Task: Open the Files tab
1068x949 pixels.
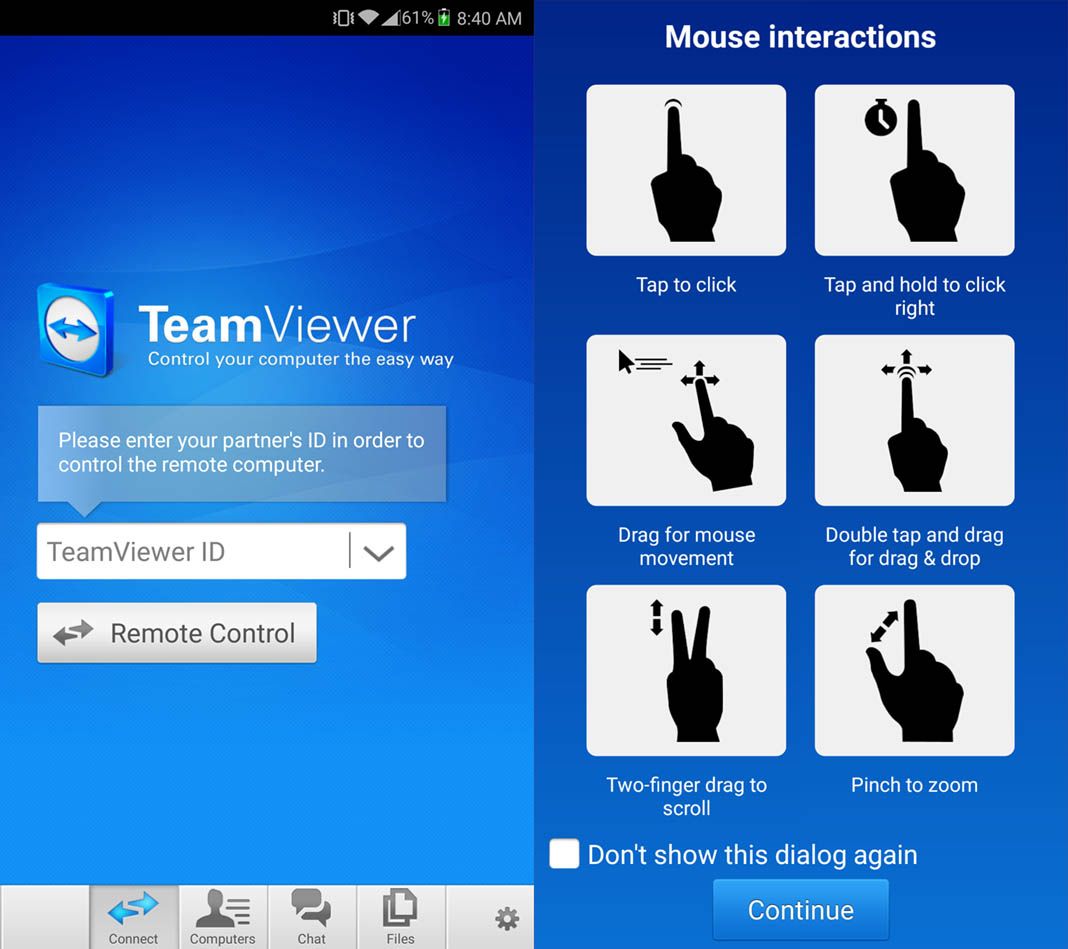Action: coord(400,917)
